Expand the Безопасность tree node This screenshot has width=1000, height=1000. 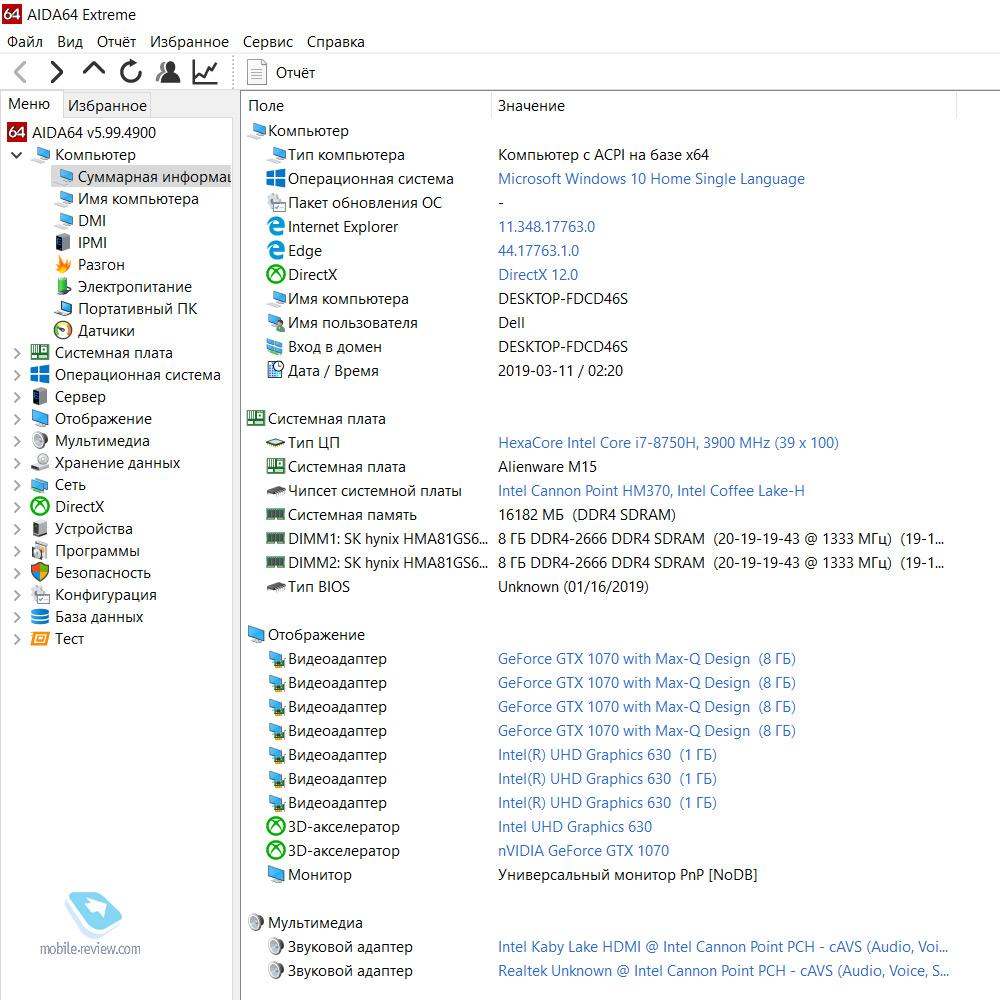17,573
